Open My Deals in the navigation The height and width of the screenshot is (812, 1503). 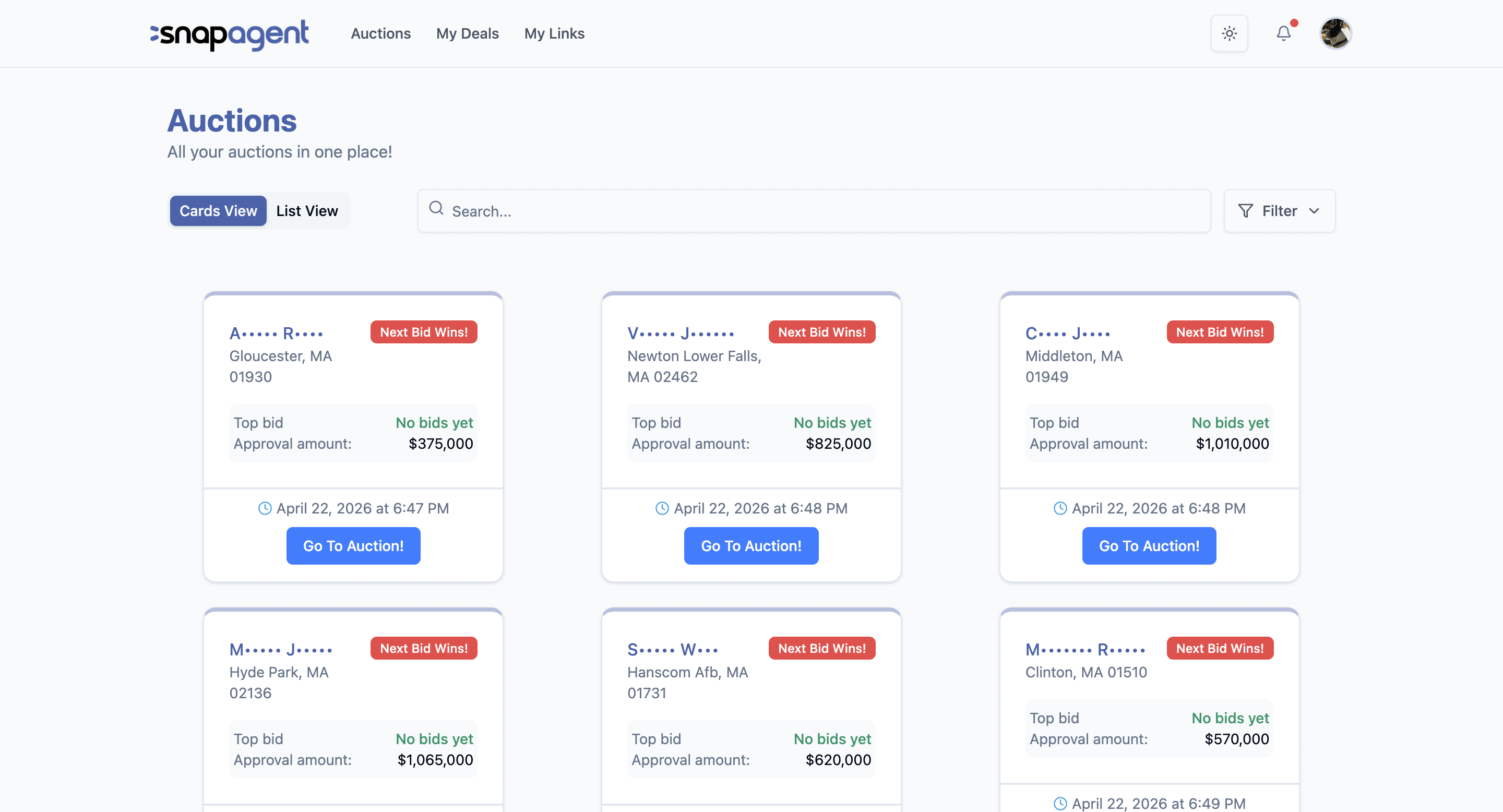pyautogui.click(x=468, y=33)
